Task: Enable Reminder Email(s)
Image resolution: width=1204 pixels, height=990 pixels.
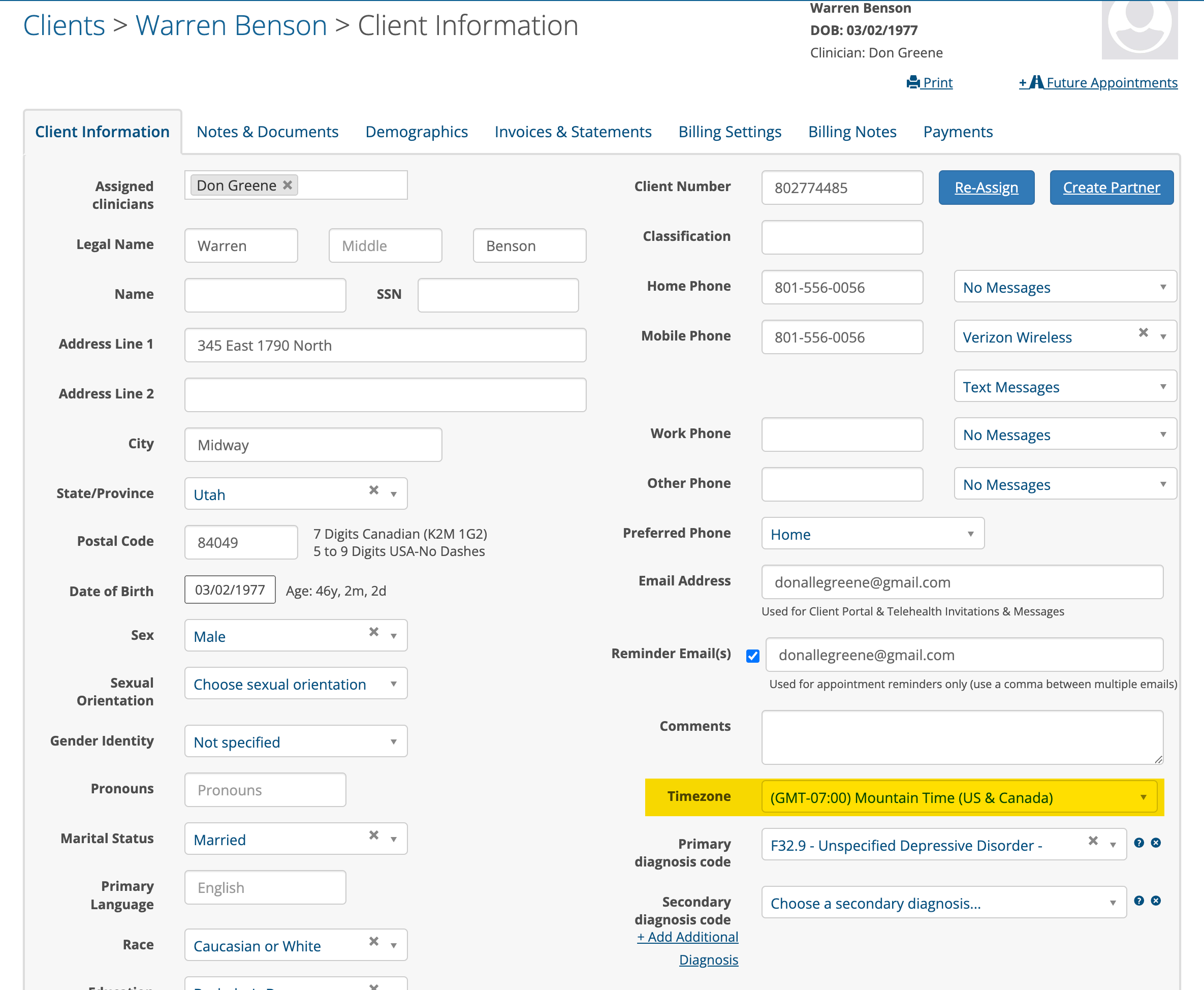Action: pos(752,656)
